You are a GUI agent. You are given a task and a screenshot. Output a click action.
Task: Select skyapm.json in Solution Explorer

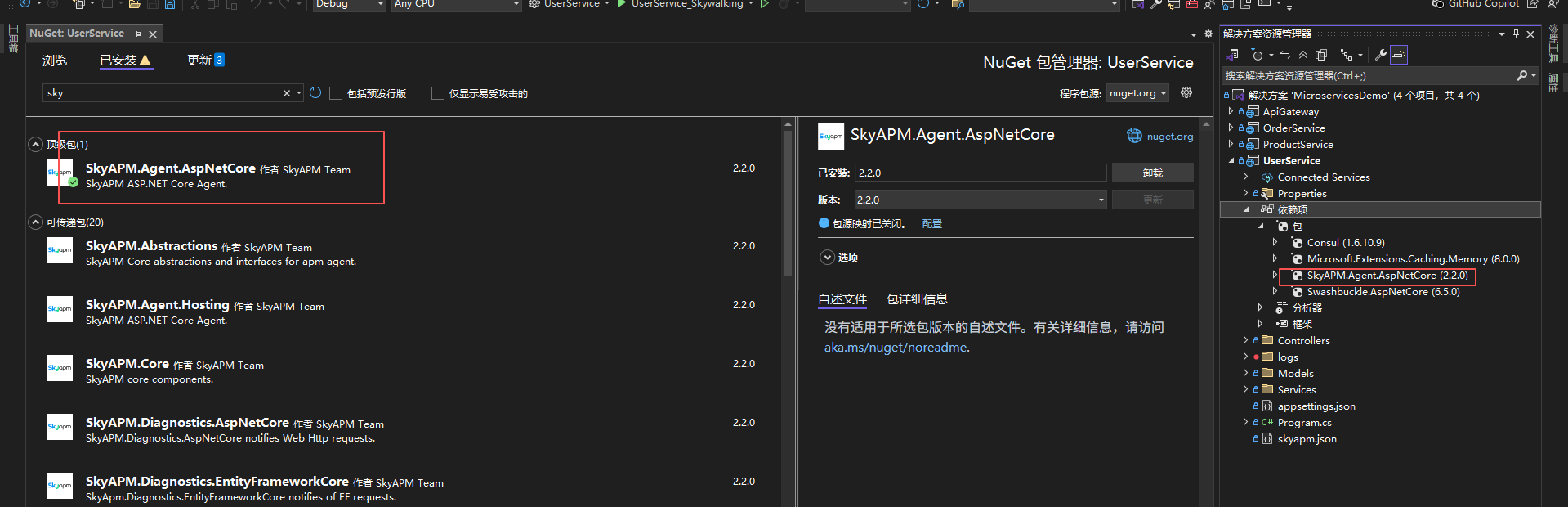point(1307,439)
